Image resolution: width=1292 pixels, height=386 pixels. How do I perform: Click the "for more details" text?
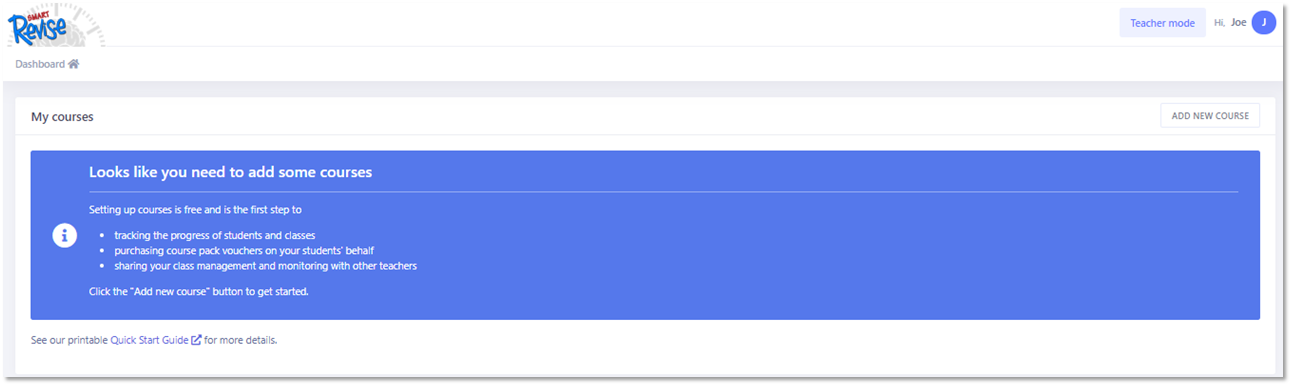[240, 341]
